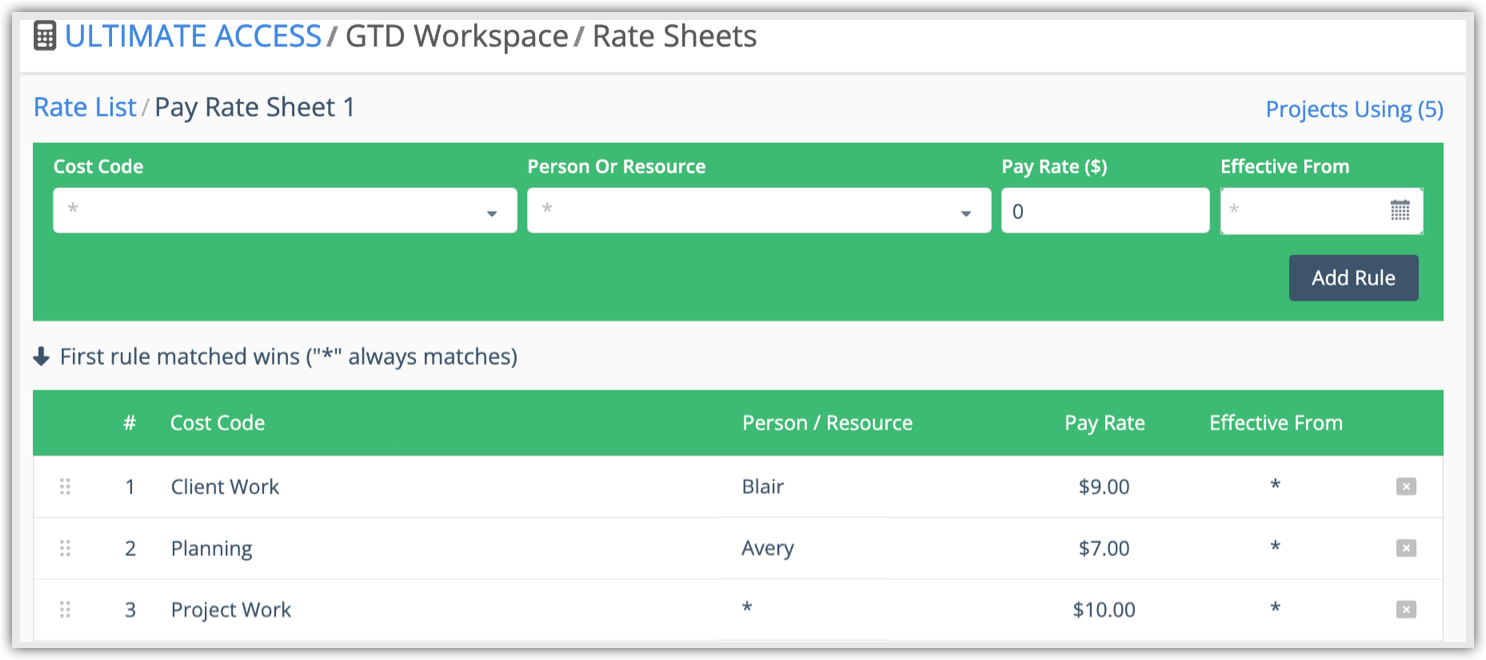Click the calculator icon beside ULTIMATE ACCESS

(45, 36)
